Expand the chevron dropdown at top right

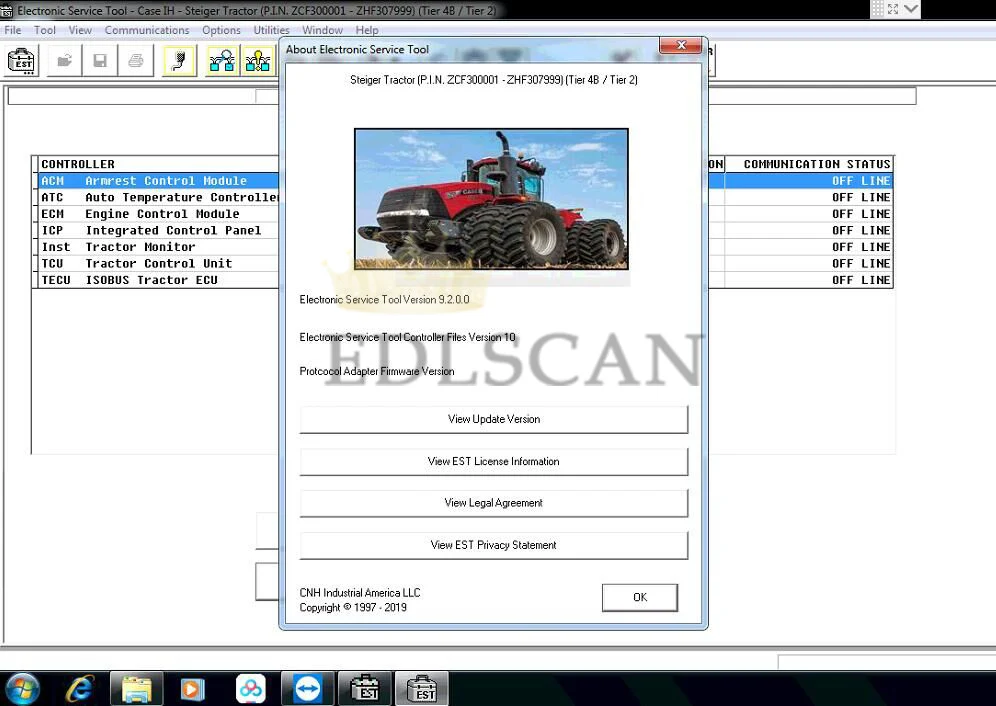[911, 9]
